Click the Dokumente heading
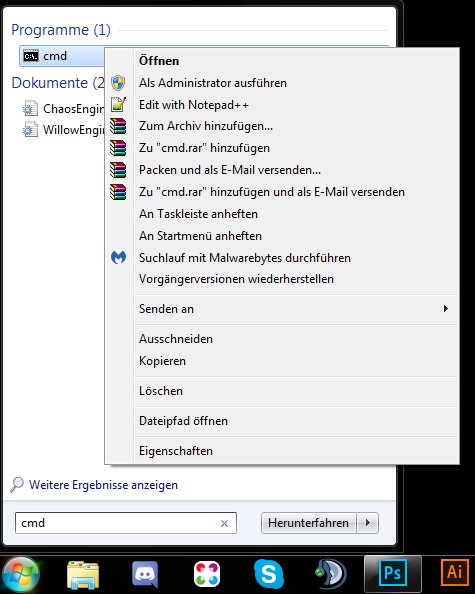 coord(58,83)
